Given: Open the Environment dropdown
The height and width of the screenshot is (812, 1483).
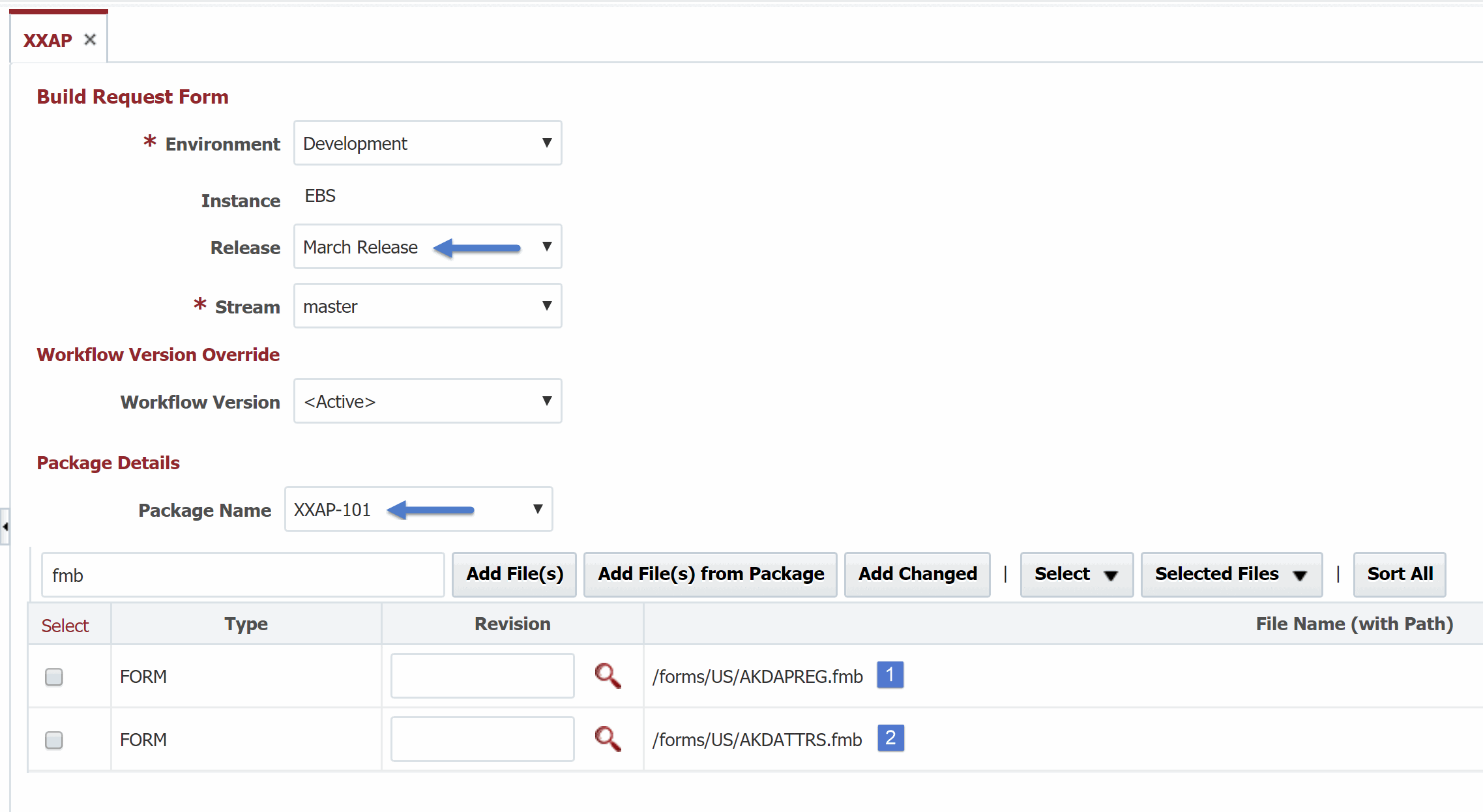Looking at the screenshot, I should tap(428, 143).
